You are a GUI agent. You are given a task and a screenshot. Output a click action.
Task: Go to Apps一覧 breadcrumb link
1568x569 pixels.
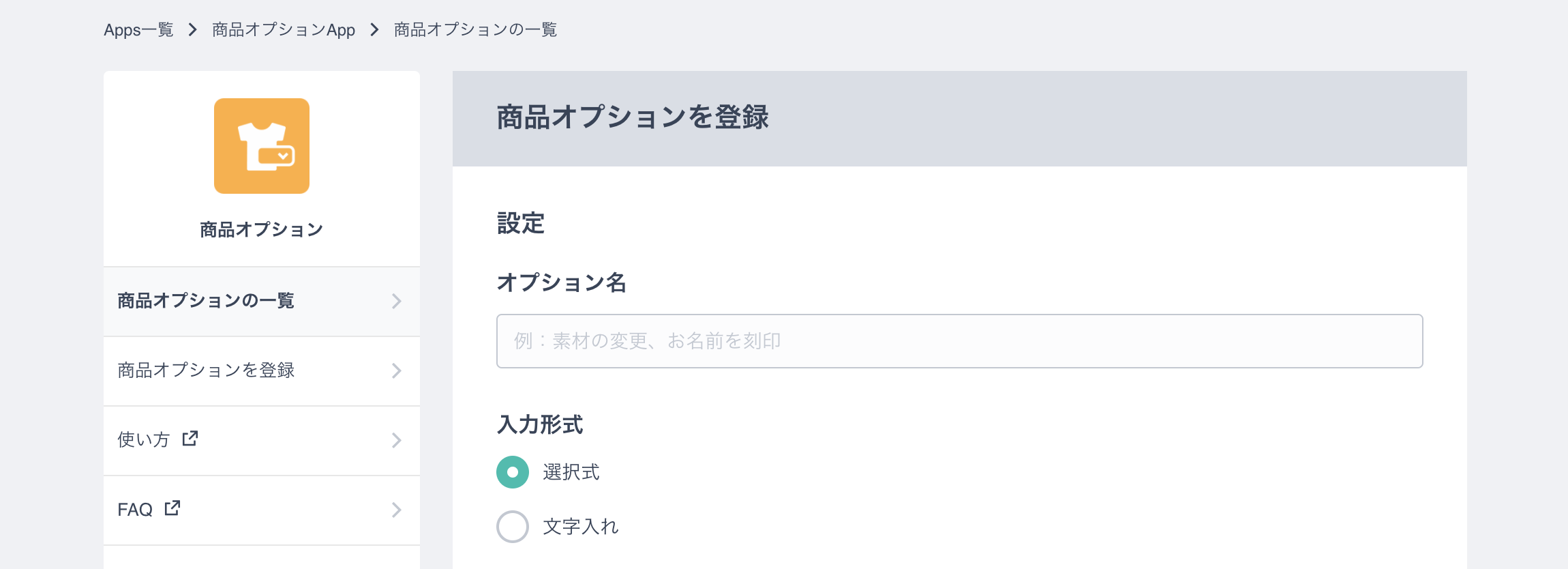[138, 30]
